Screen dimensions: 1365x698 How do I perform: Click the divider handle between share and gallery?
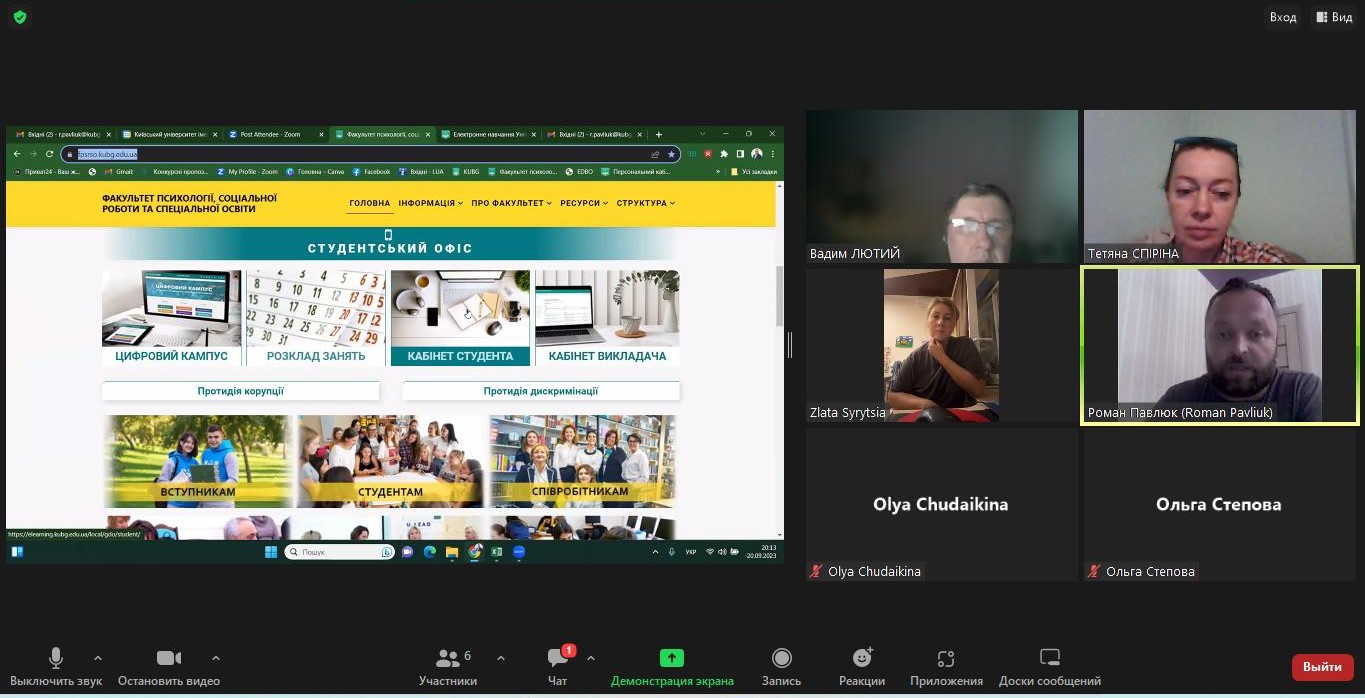pos(790,345)
